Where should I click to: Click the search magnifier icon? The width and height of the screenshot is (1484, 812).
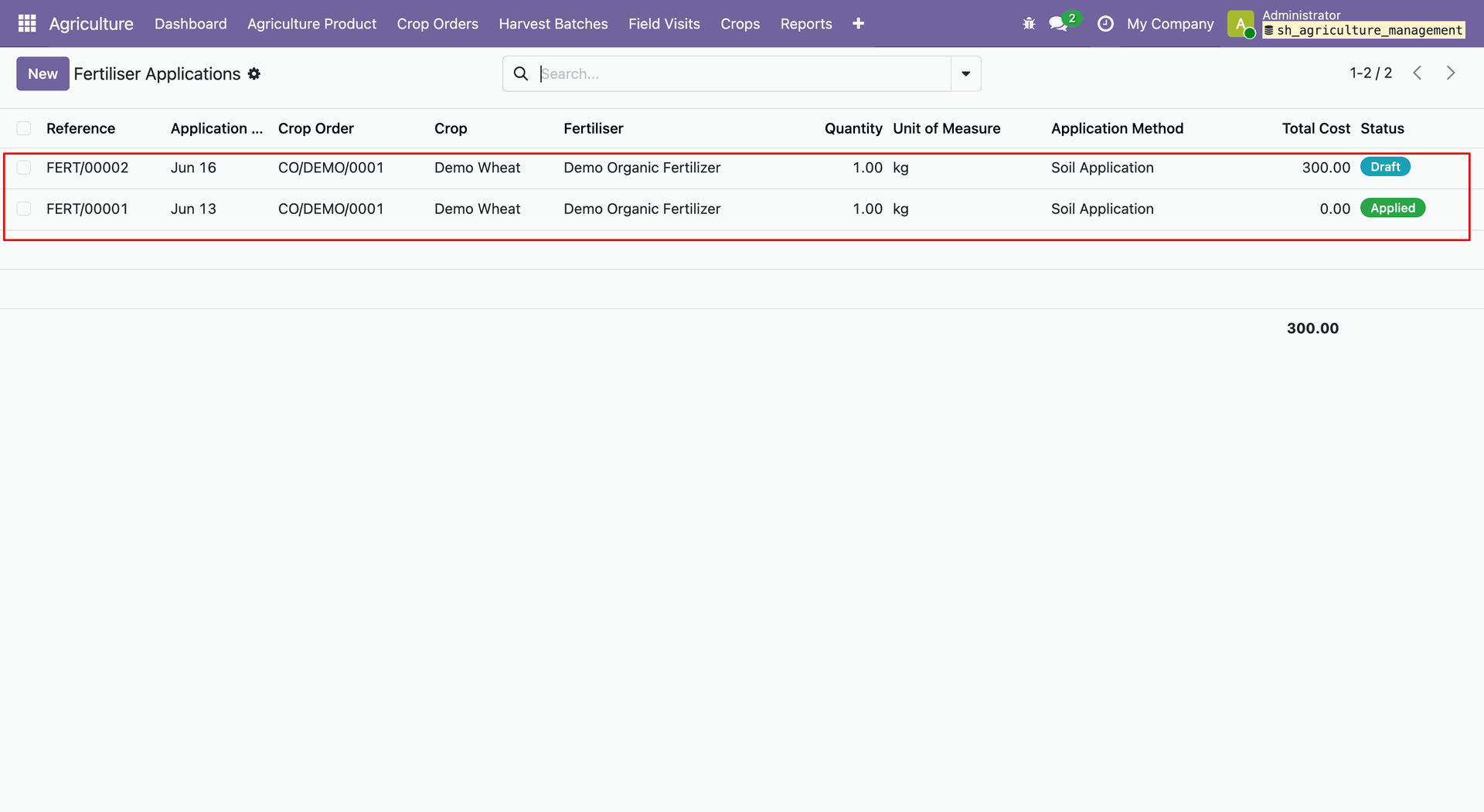click(x=521, y=73)
